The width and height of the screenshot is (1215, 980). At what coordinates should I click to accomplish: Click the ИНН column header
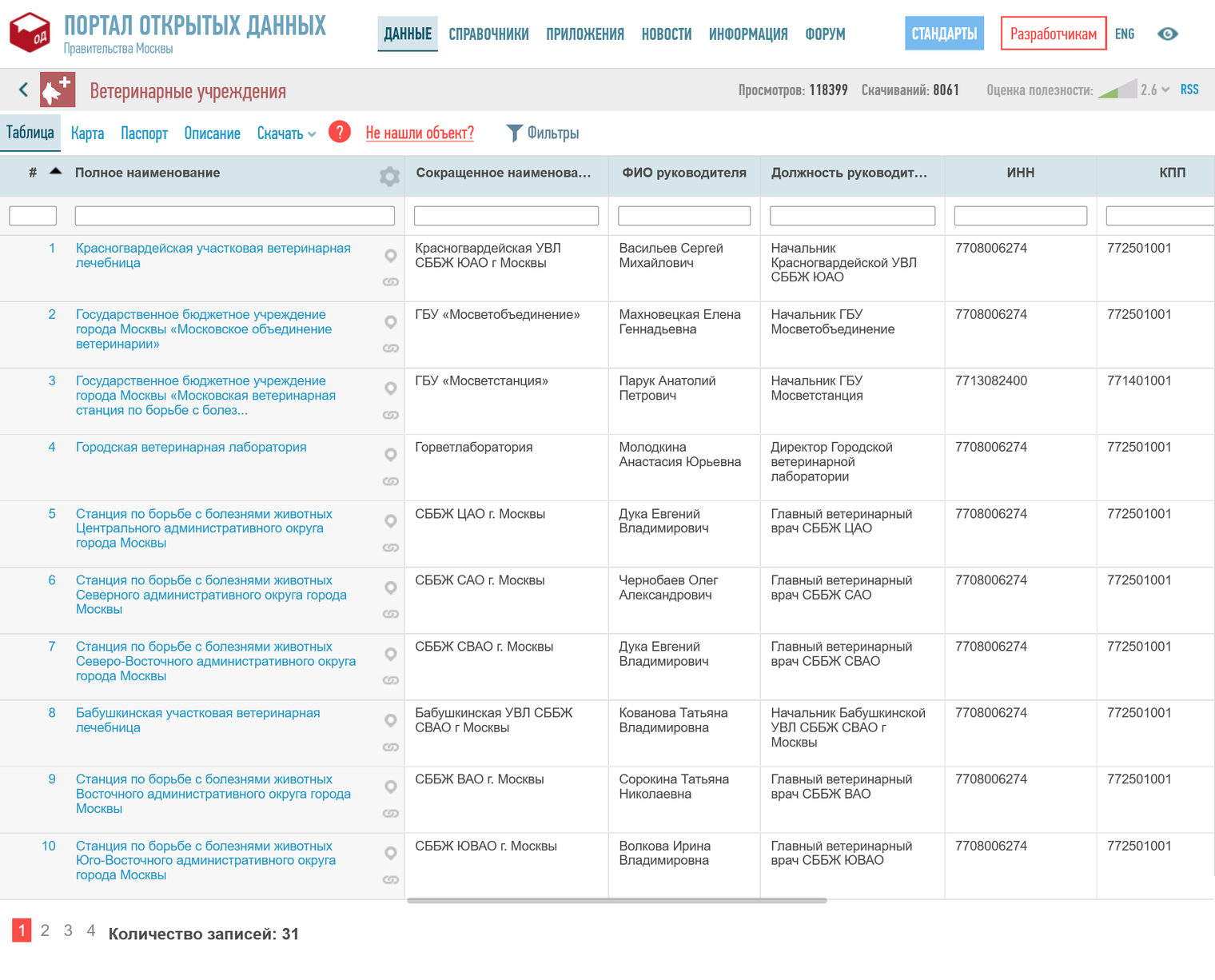[1021, 173]
